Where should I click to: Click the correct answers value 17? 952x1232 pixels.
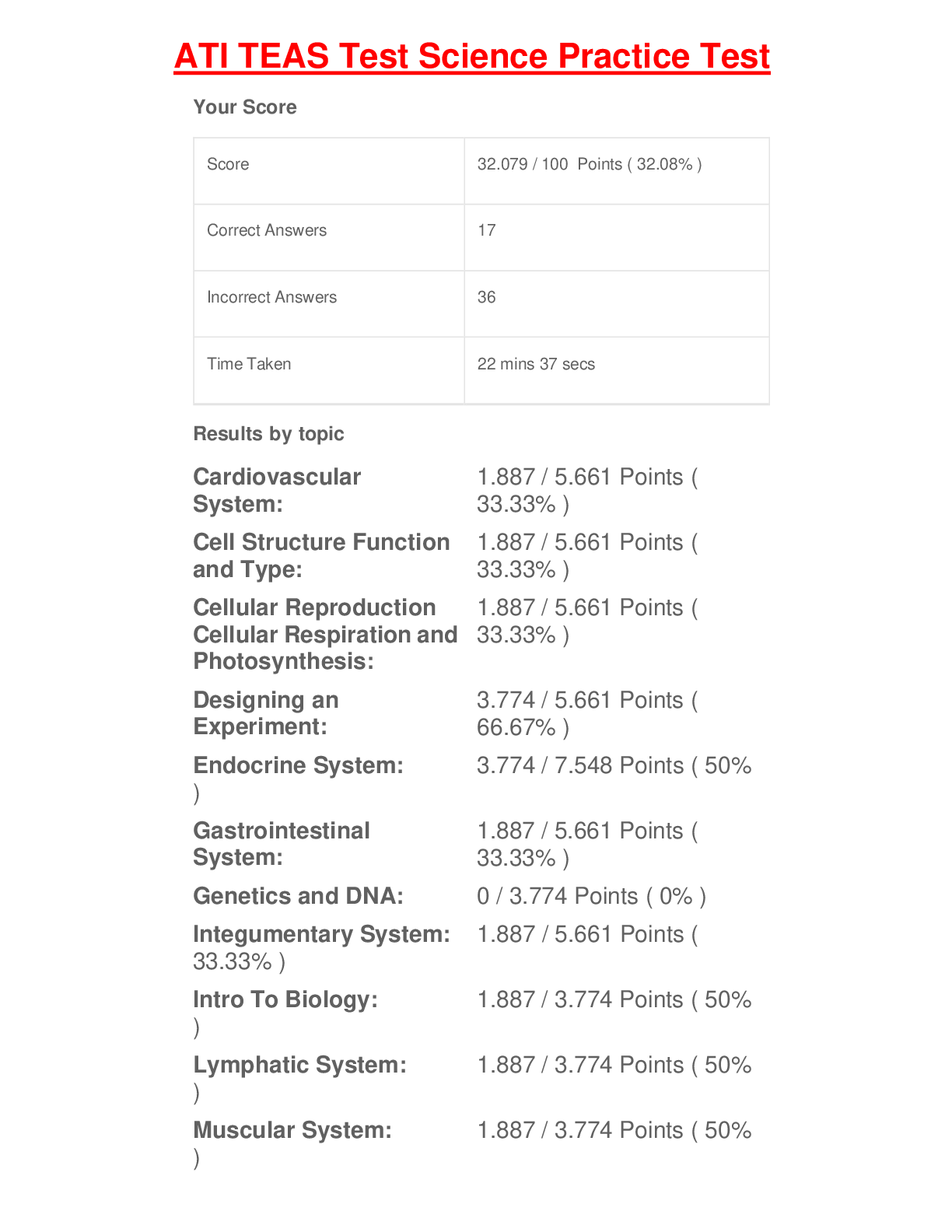[487, 230]
